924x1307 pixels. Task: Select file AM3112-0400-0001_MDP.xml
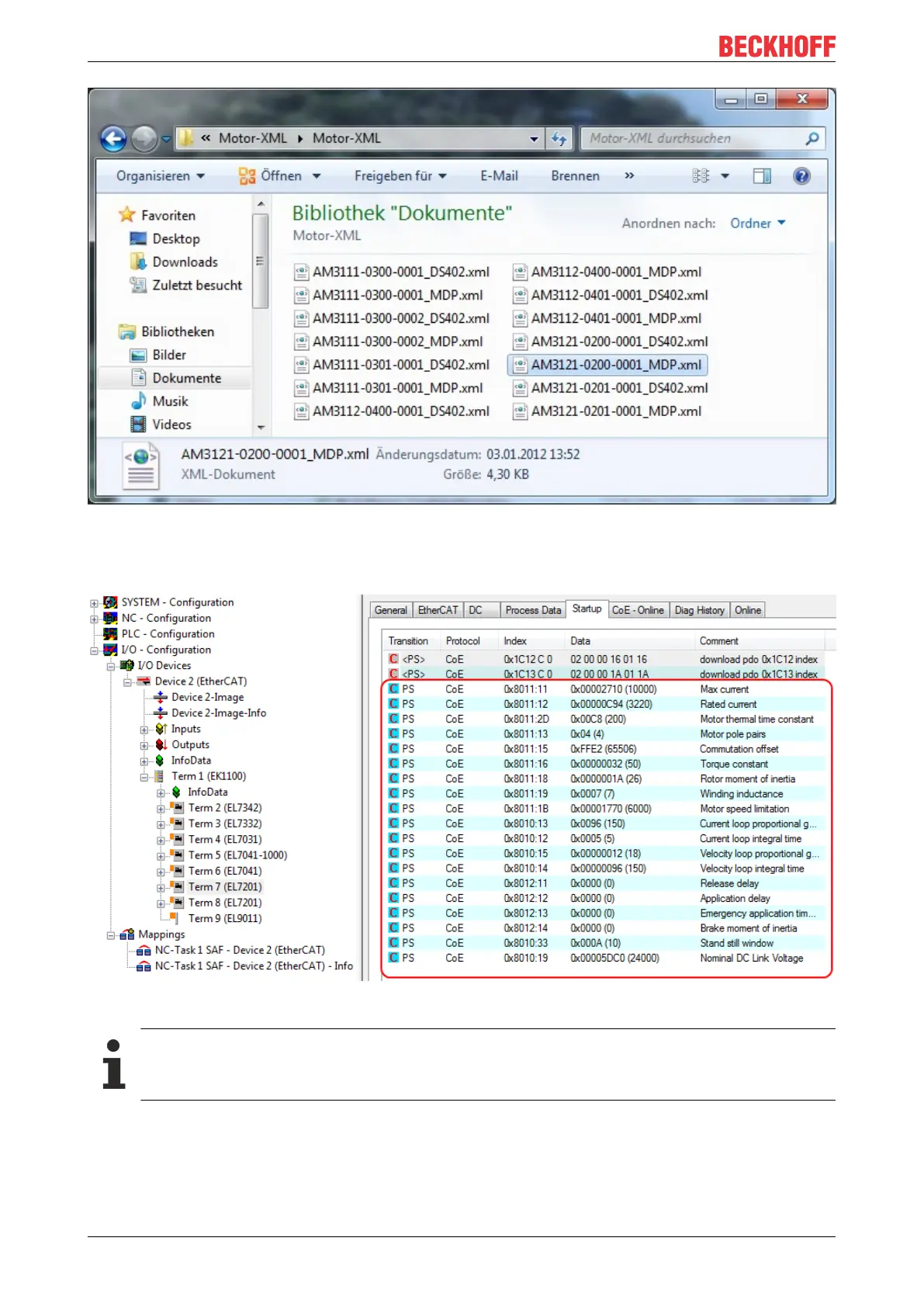click(x=607, y=272)
